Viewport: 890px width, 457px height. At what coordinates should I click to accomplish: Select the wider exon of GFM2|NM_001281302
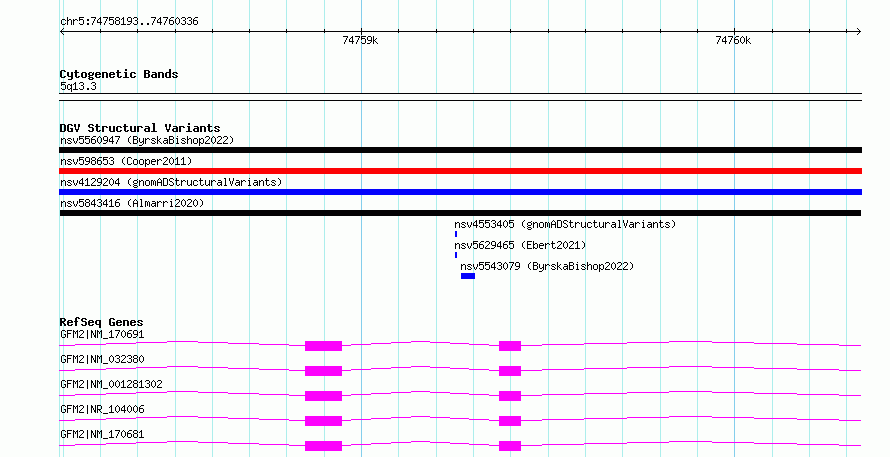(x=324, y=396)
